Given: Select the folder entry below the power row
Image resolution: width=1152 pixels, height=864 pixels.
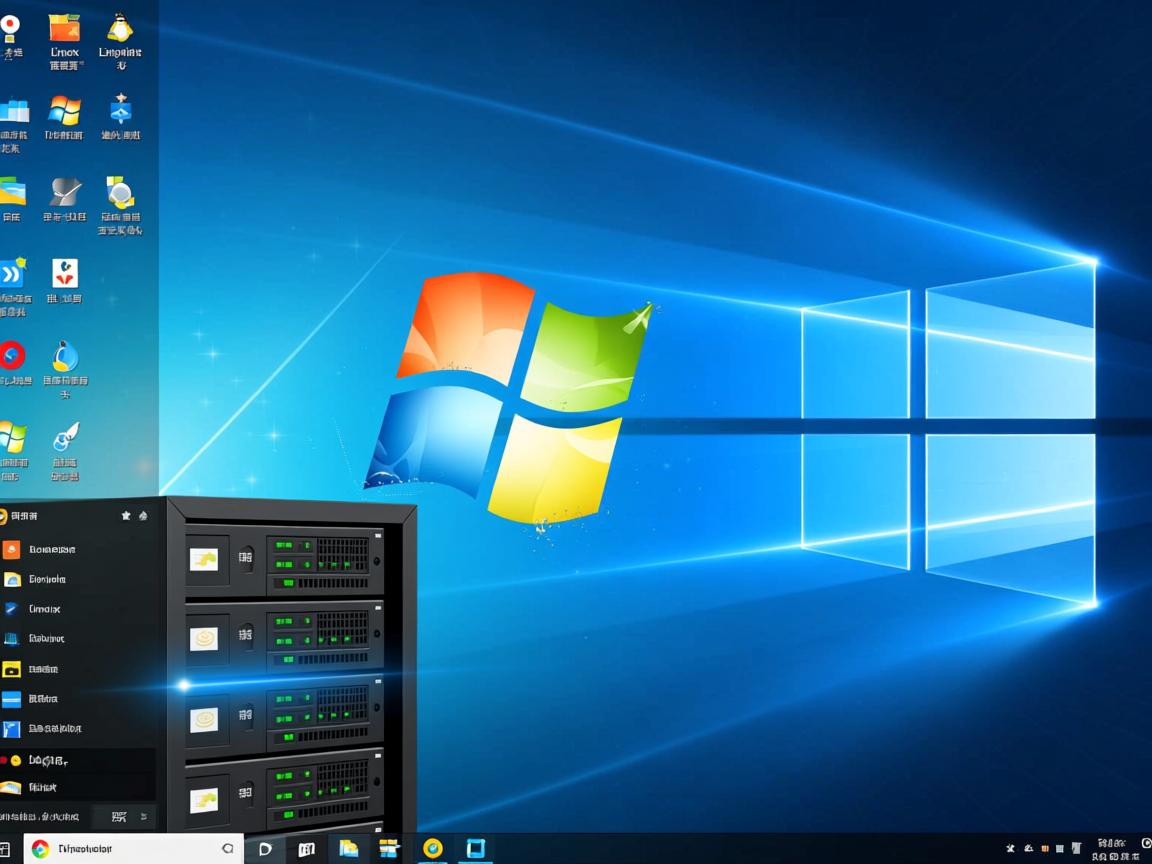Looking at the screenshot, I should pos(42,788).
